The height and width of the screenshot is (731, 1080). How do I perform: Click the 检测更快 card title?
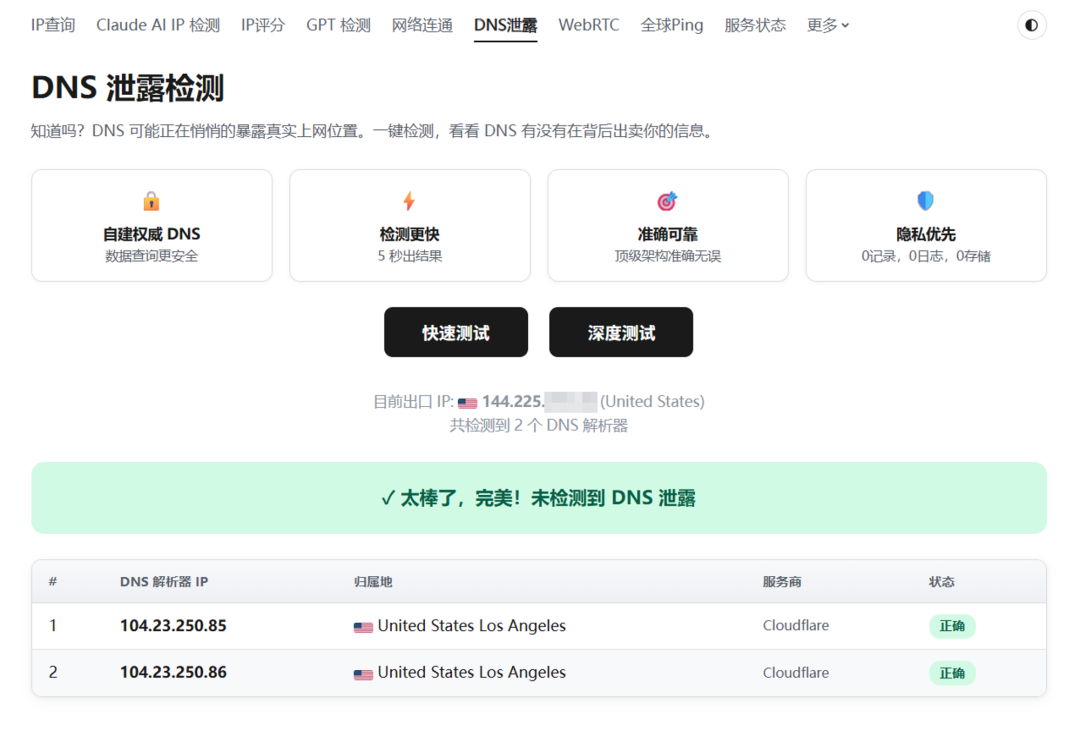(409, 234)
